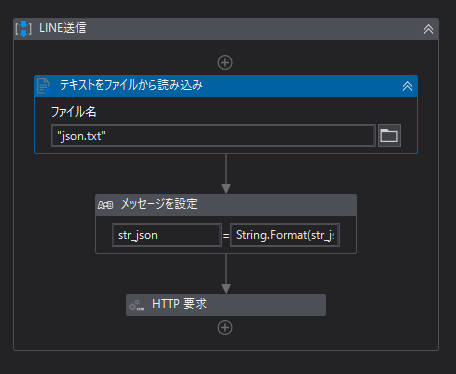
Task: Click the LINE送信 sequence icon
Action: pos(23,29)
